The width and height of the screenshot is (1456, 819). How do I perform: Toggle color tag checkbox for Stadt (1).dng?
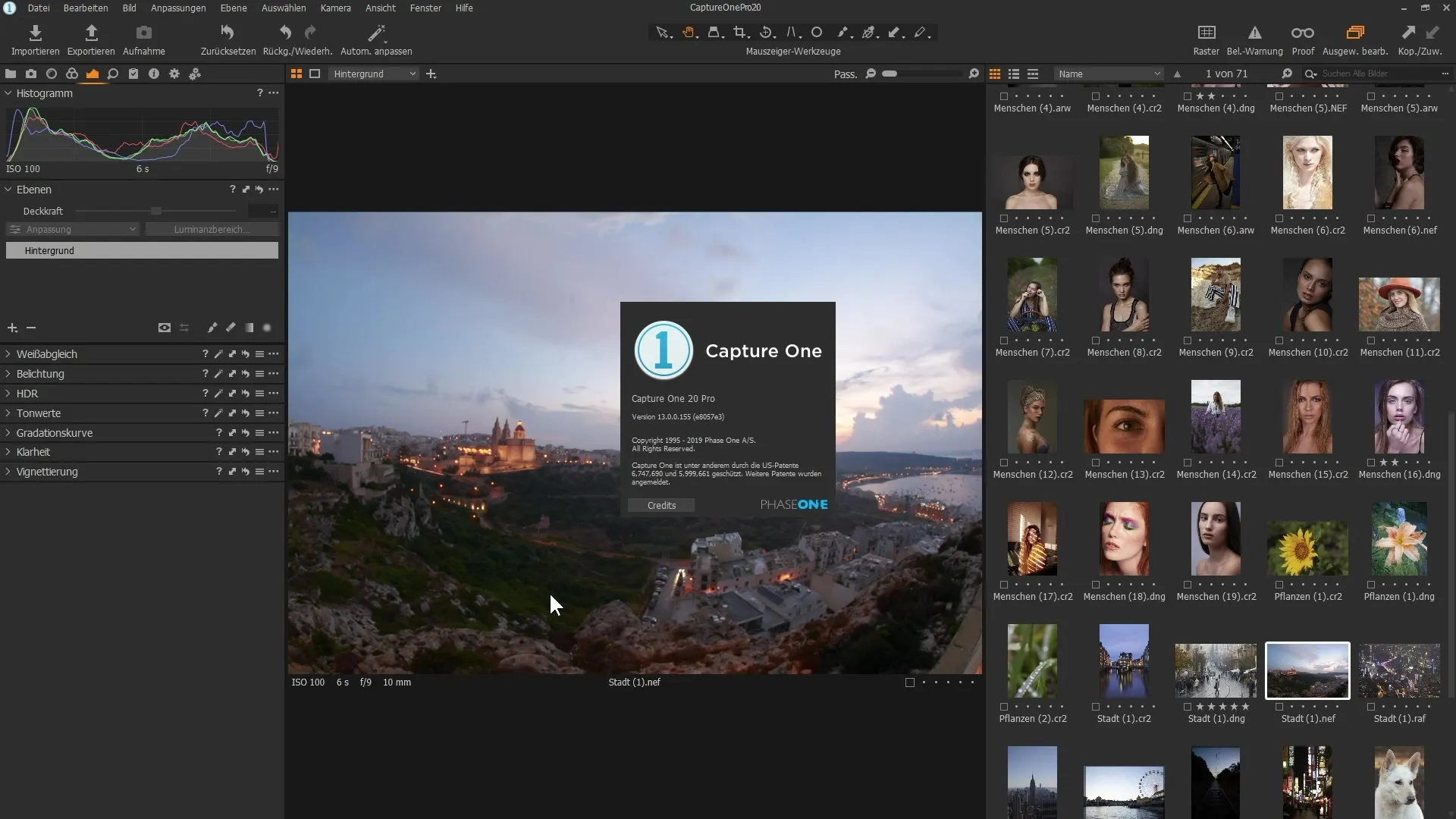(1188, 707)
